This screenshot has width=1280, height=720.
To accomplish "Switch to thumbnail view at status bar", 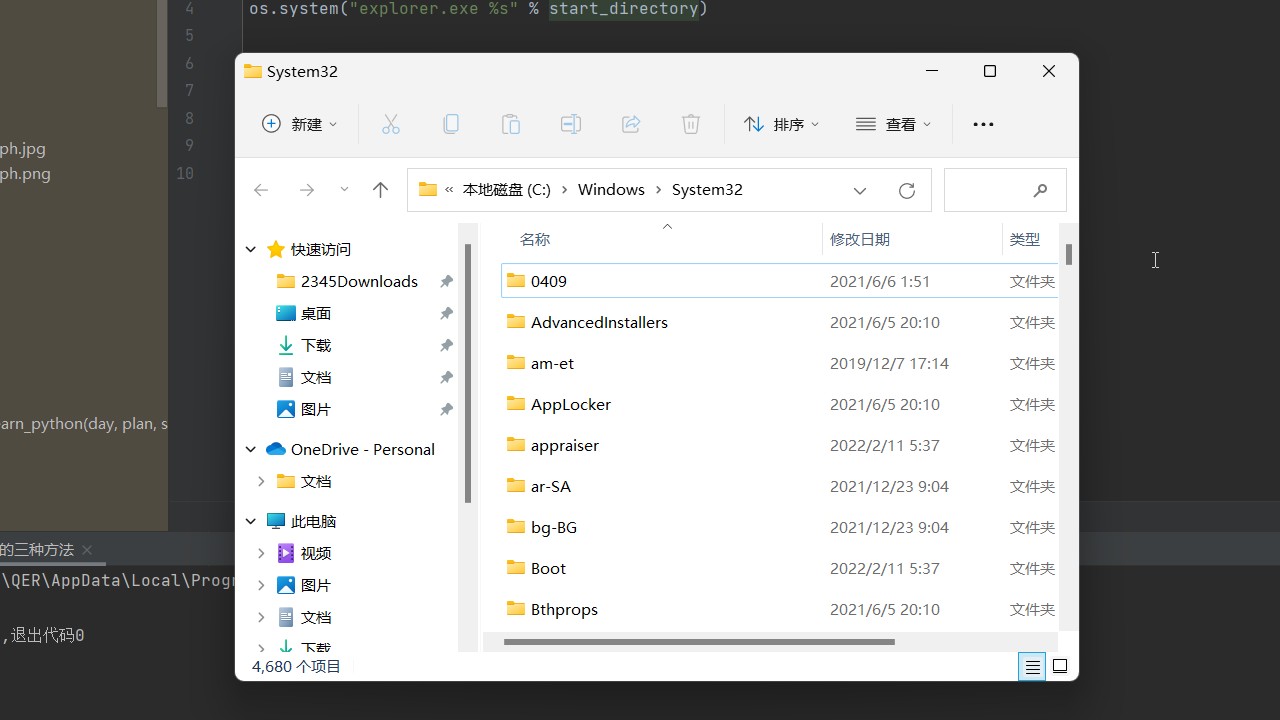I will point(1059,666).
